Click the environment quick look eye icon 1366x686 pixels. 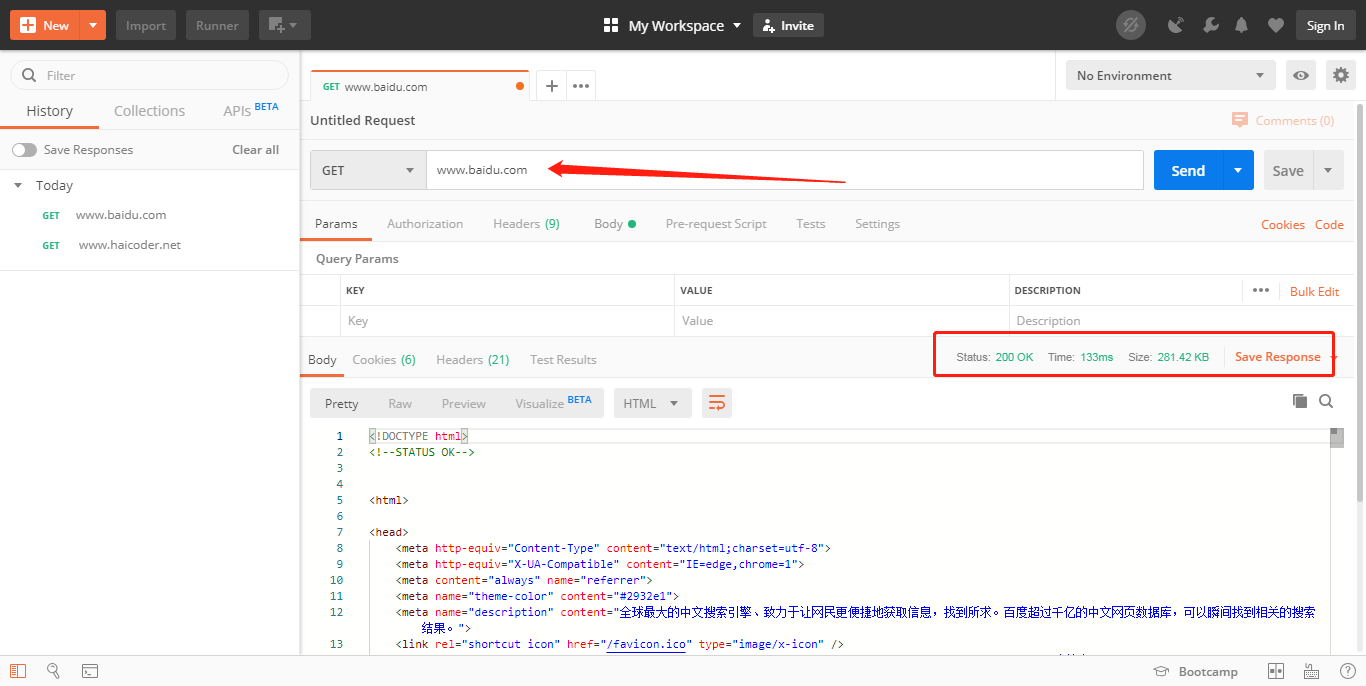tap(1300, 75)
